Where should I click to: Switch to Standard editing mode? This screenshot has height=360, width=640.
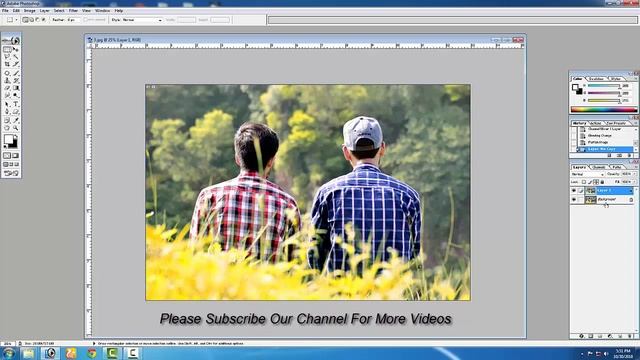coord(7,156)
